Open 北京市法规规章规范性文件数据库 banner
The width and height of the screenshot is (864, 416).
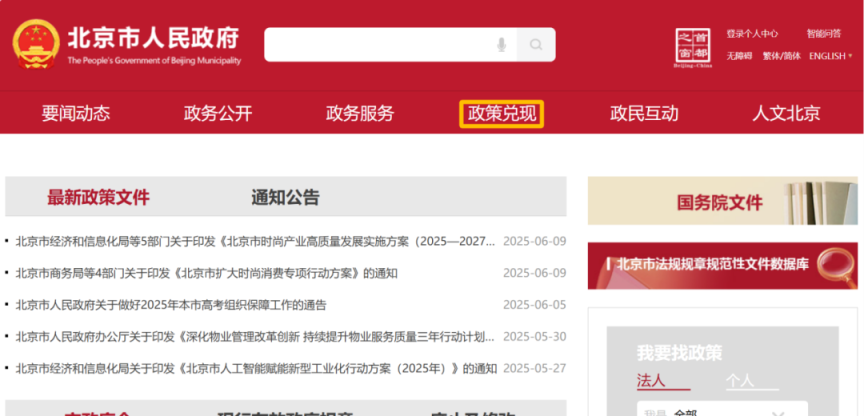(722, 265)
